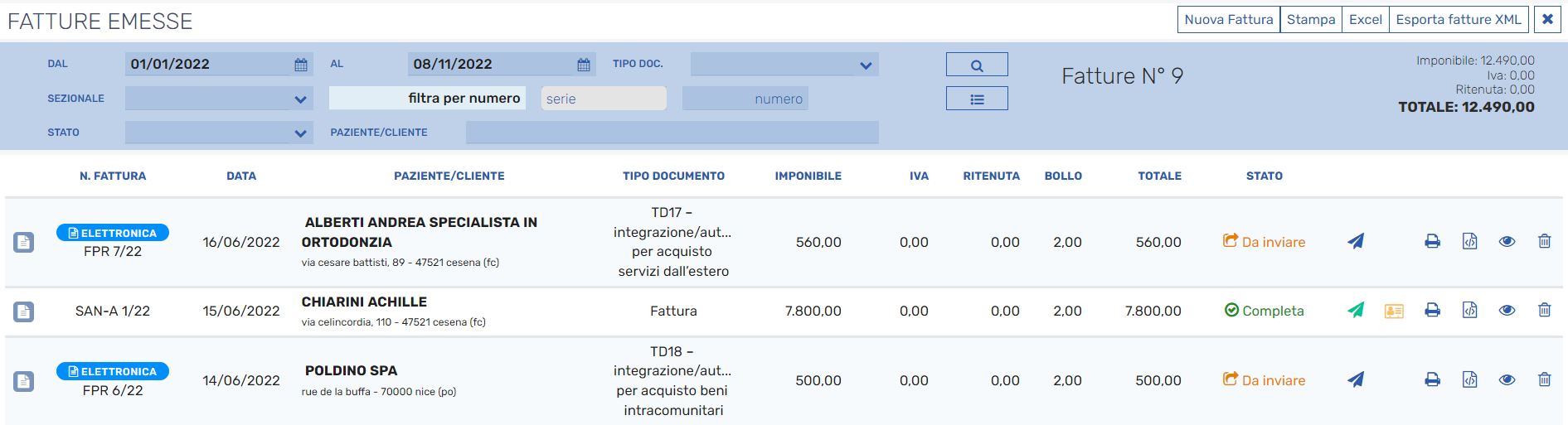Click the ID card icon for CHIARINI ACHILLE
This screenshot has height=425, width=1568.
coord(1394,311)
